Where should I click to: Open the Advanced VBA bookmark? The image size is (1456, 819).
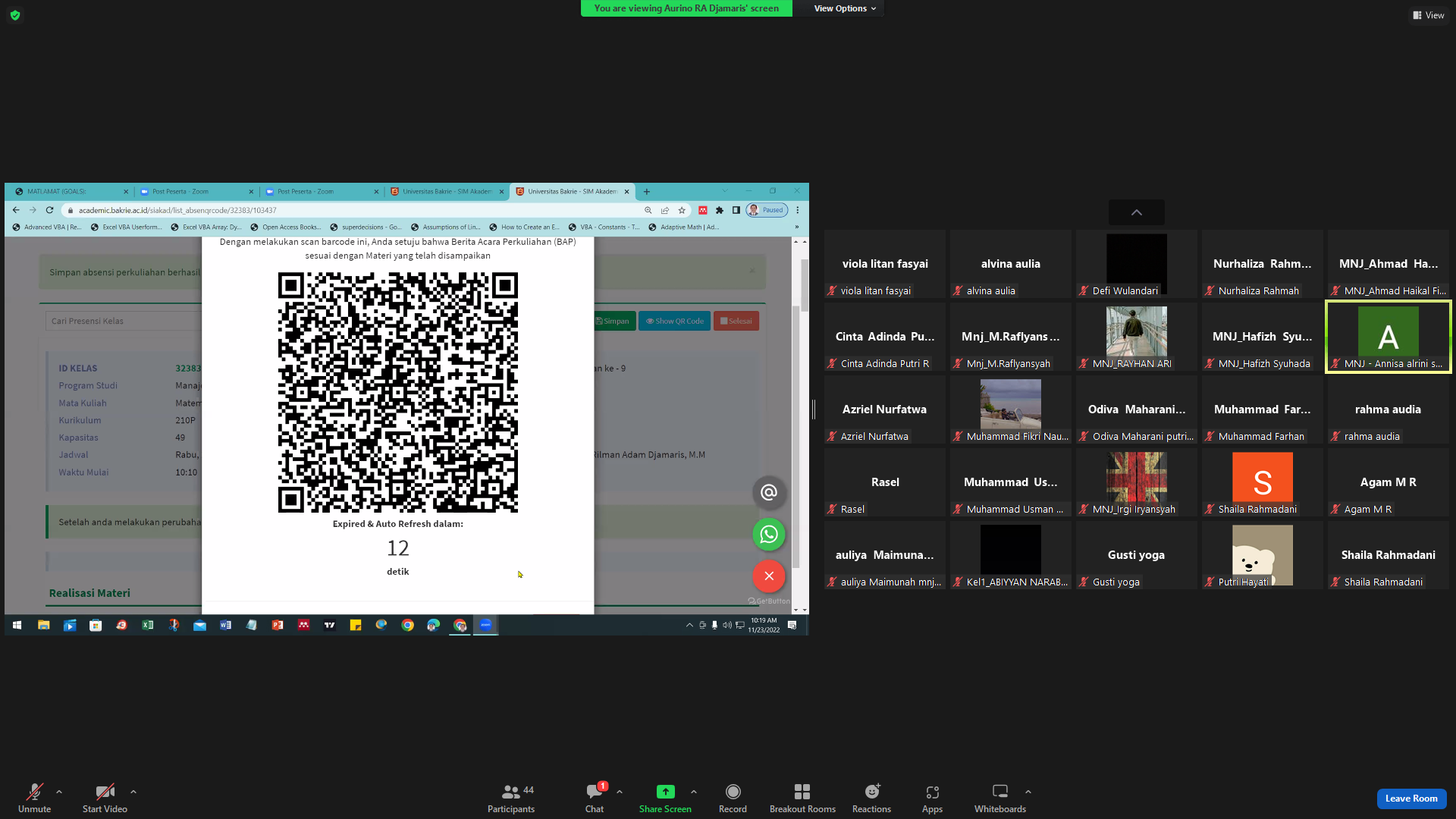pyautogui.click(x=47, y=227)
